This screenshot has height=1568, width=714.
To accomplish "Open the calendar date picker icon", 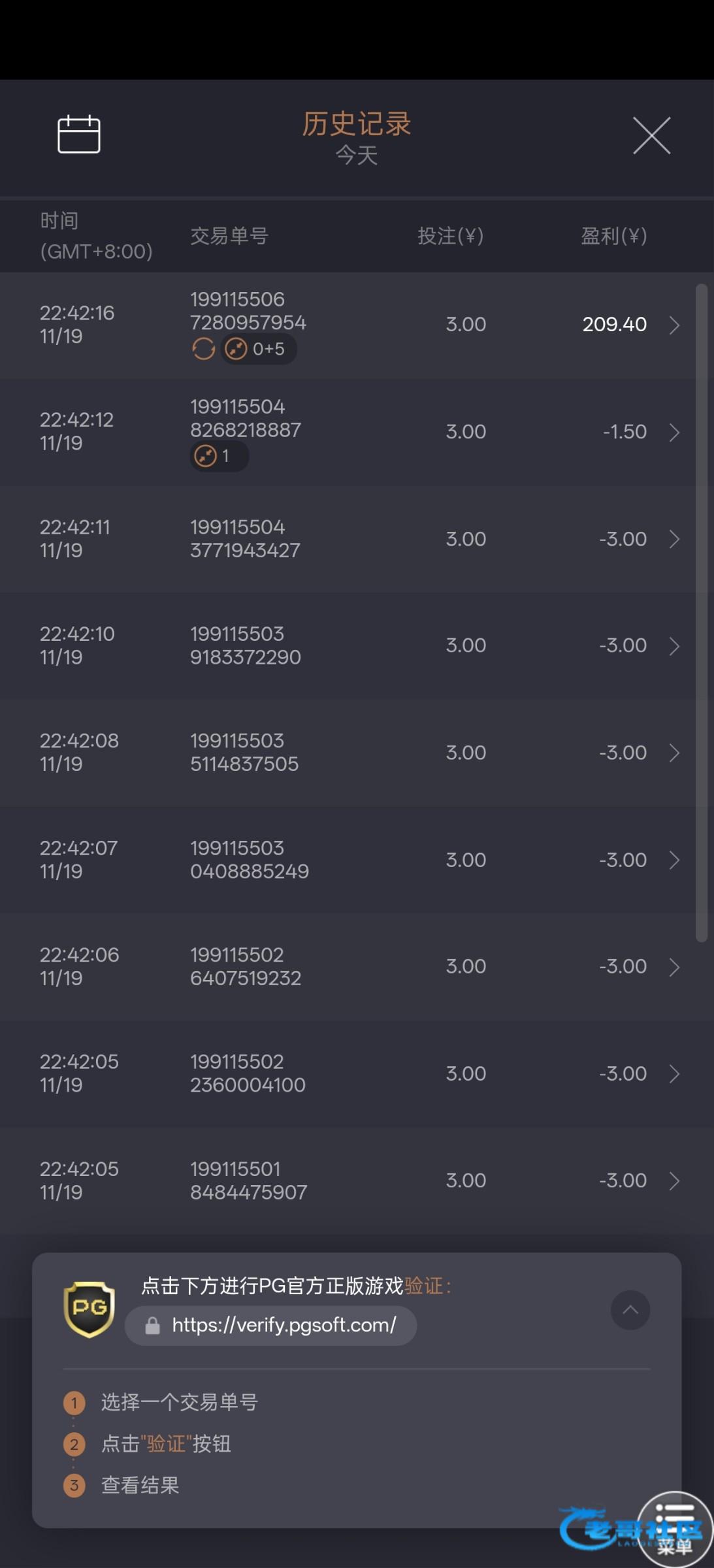I will (79, 135).
